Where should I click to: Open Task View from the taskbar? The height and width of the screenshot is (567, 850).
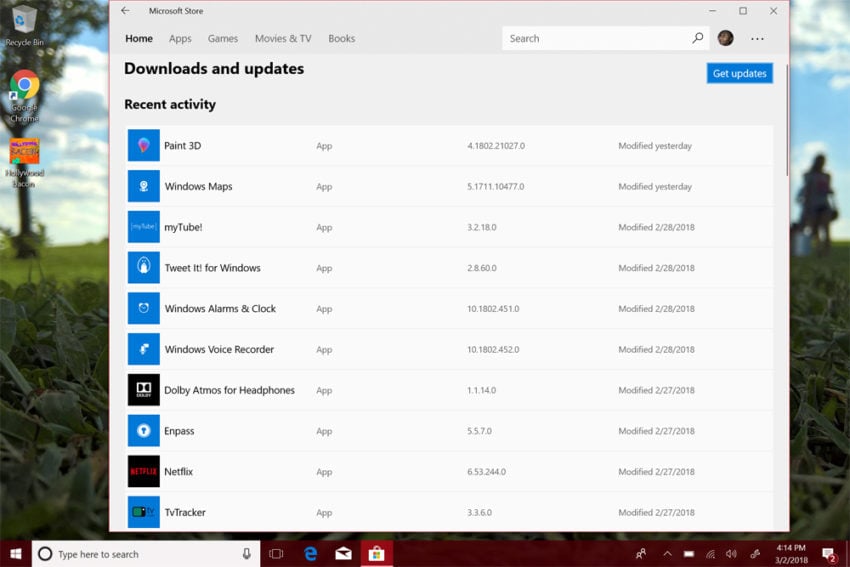click(x=276, y=553)
